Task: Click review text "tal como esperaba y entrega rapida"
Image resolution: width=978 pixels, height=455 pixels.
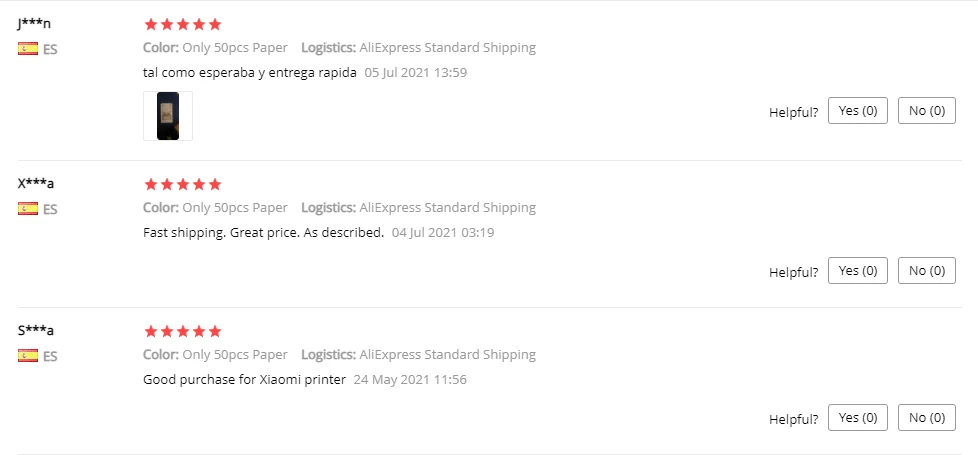Action: click(x=250, y=72)
